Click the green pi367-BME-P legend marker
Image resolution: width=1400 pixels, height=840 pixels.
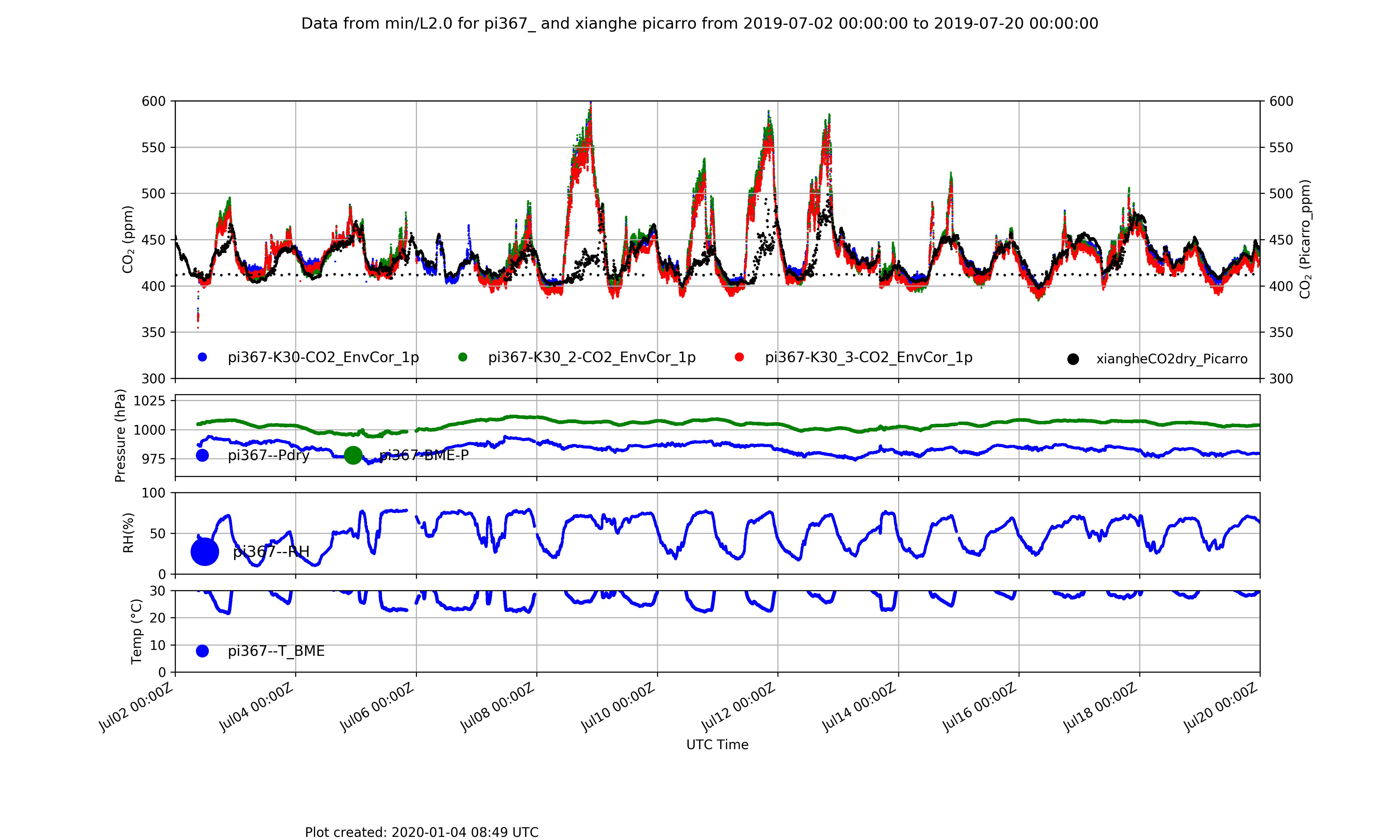tap(353, 455)
